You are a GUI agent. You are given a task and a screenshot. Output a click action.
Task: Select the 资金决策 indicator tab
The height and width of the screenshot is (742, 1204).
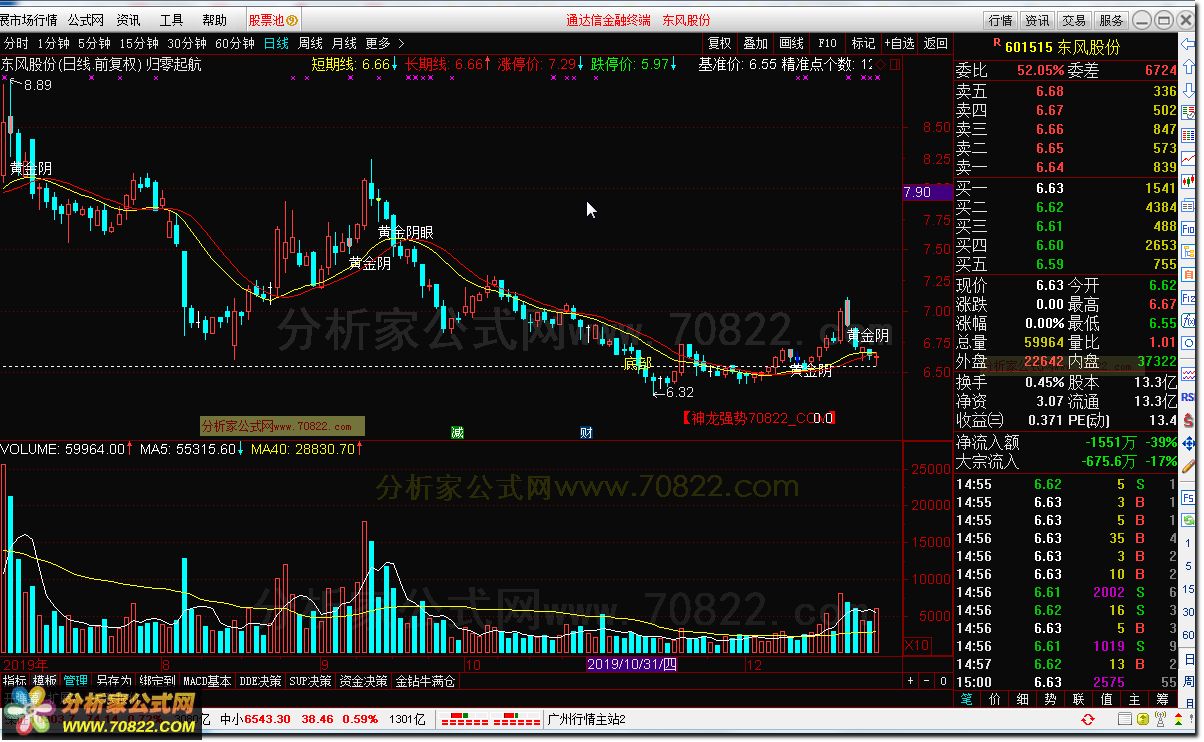click(363, 681)
